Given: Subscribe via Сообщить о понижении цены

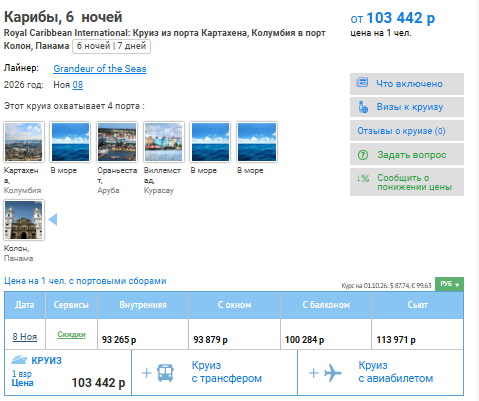Looking at the screenshot, I should [x=407, y=182].
